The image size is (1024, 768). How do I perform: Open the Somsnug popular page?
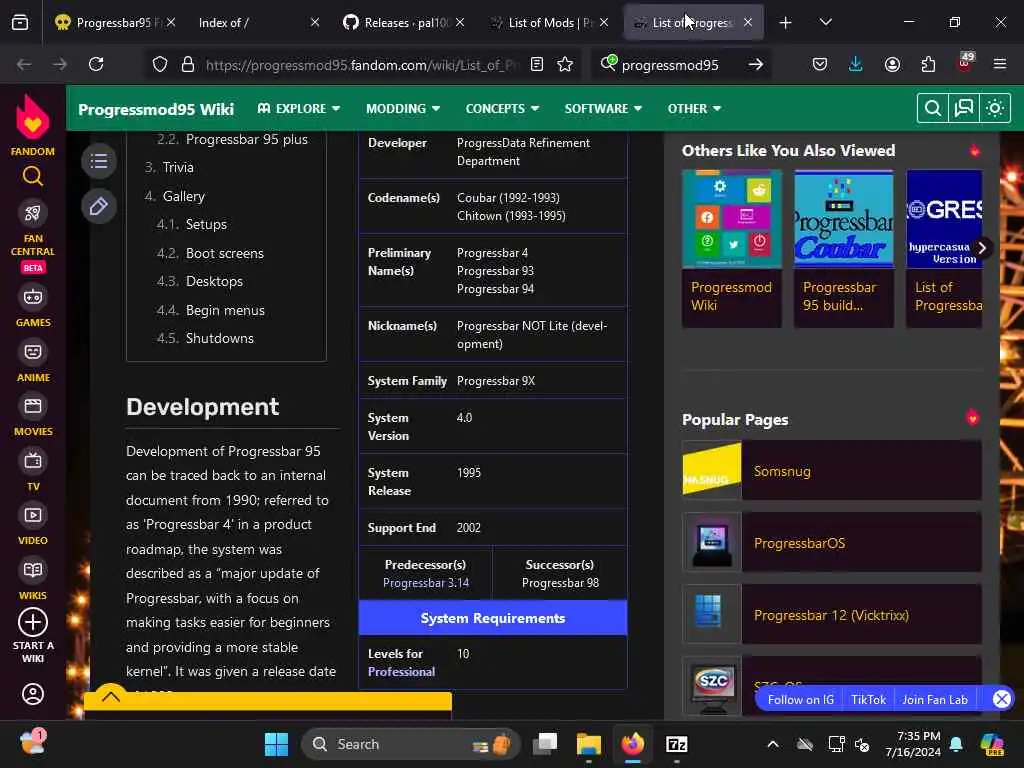[x=831, y=471]
